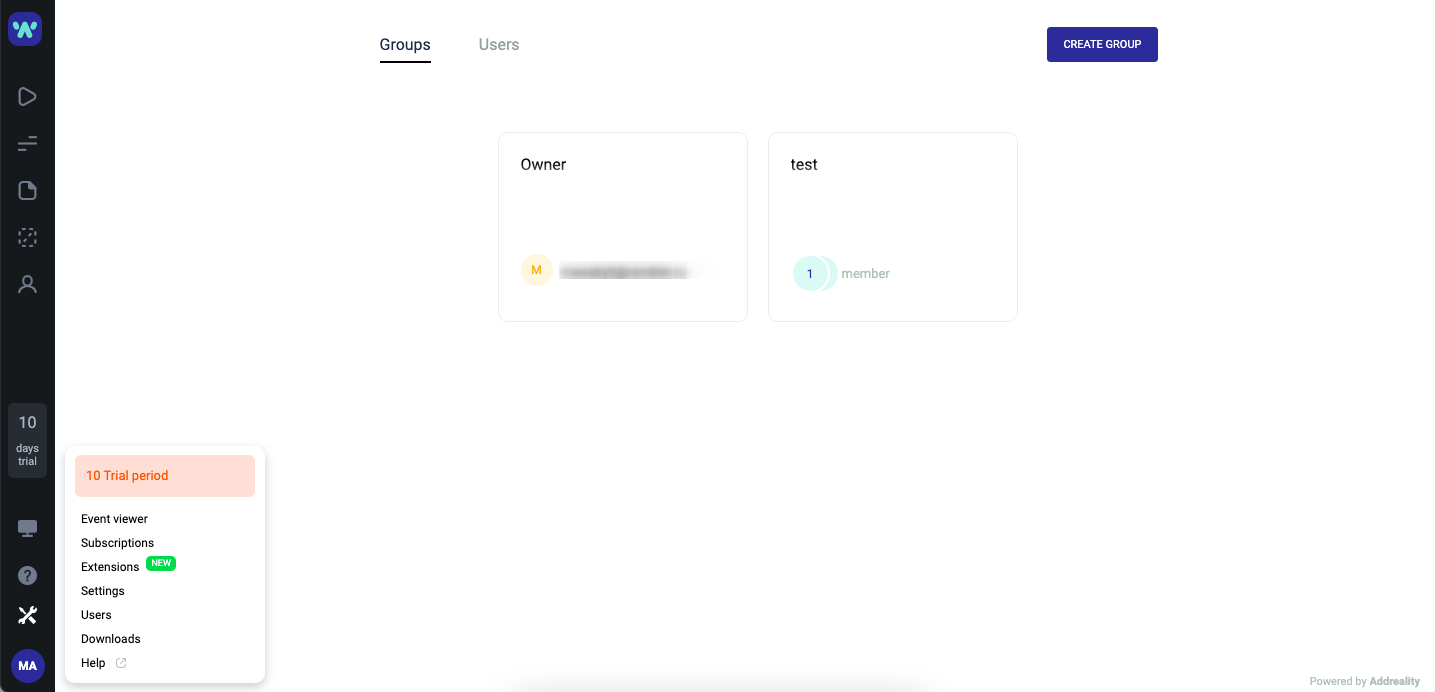1435x692 pixels.
Task: Click the app logo in the sidebar
Action: (27, 28)
